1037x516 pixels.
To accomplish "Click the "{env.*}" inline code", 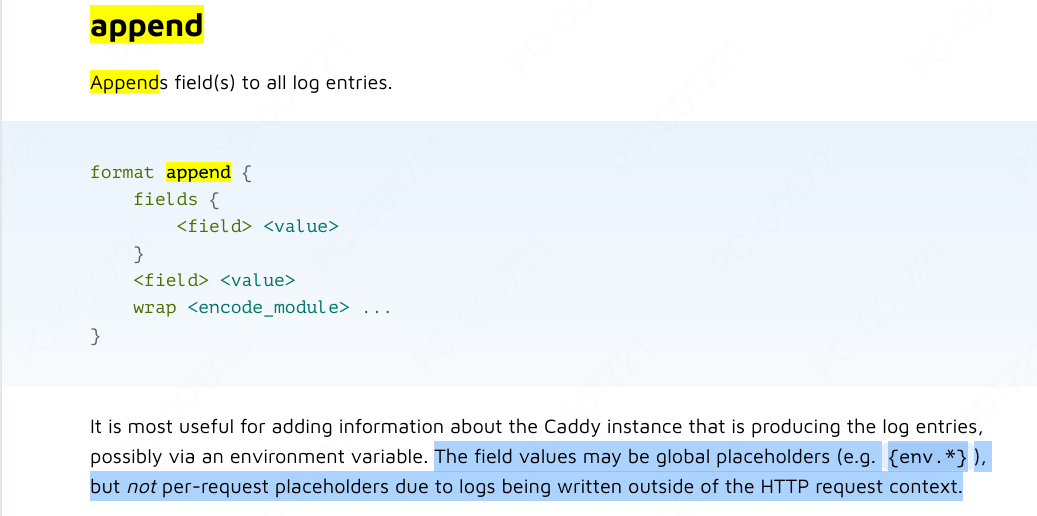I will (928, 457).
